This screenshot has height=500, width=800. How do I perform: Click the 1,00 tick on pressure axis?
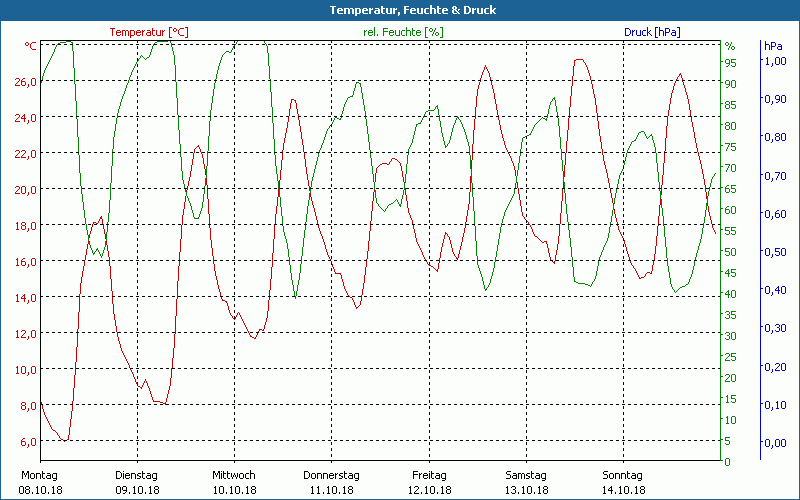click(x=775, y=61)
